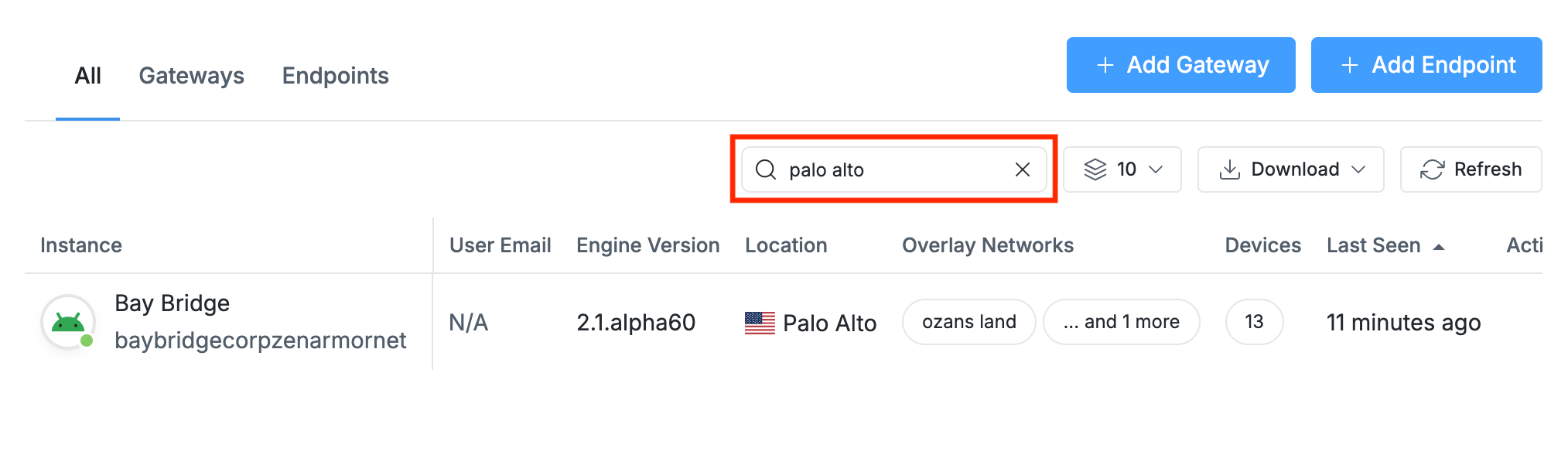Click the Last Seen sort arrow

point(1439,247)
